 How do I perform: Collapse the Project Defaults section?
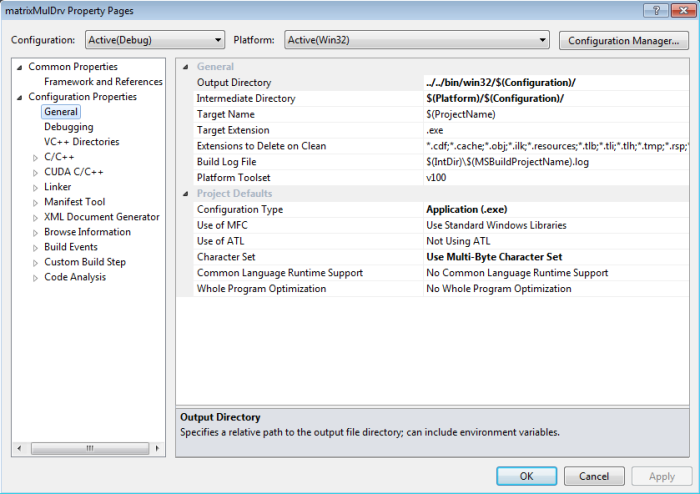pyautogui.click(x=184, y=193)
